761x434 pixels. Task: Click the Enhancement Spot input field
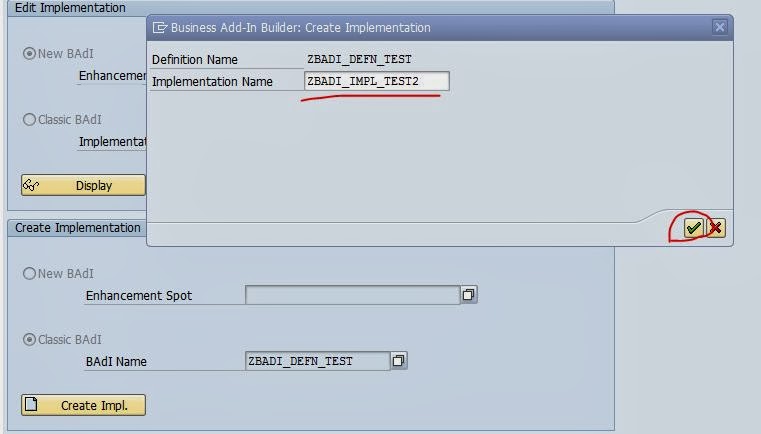coord(352,295)
